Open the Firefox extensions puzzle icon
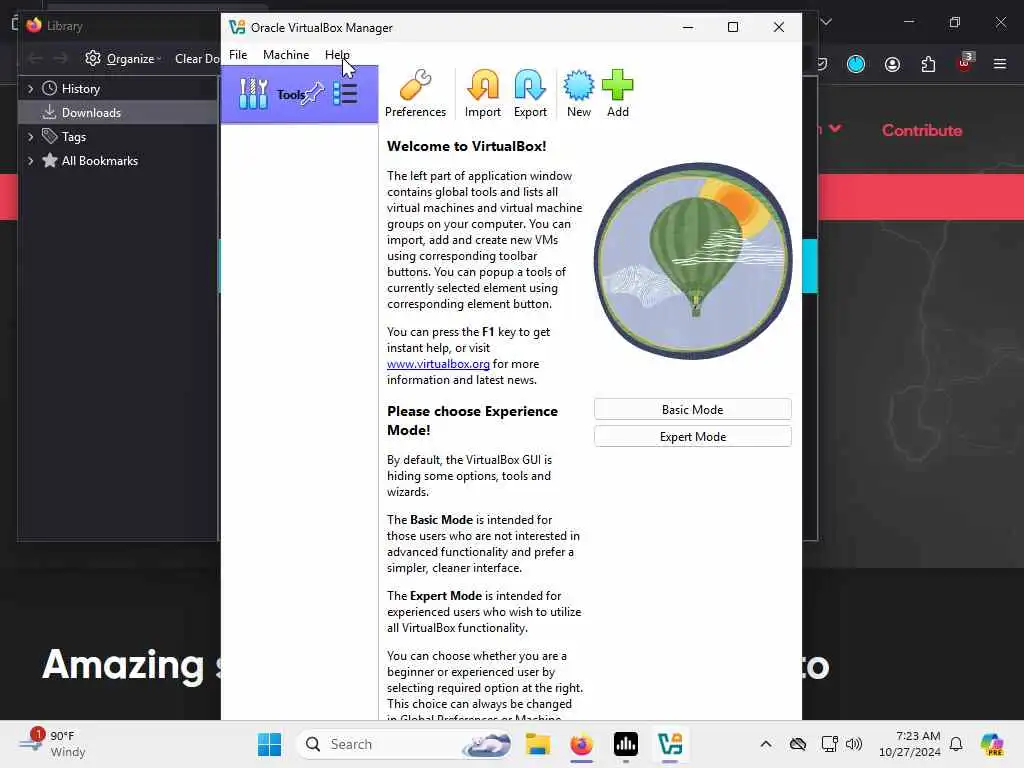The height and width of the screenshot is (768, 1024). tap(928, 63)
